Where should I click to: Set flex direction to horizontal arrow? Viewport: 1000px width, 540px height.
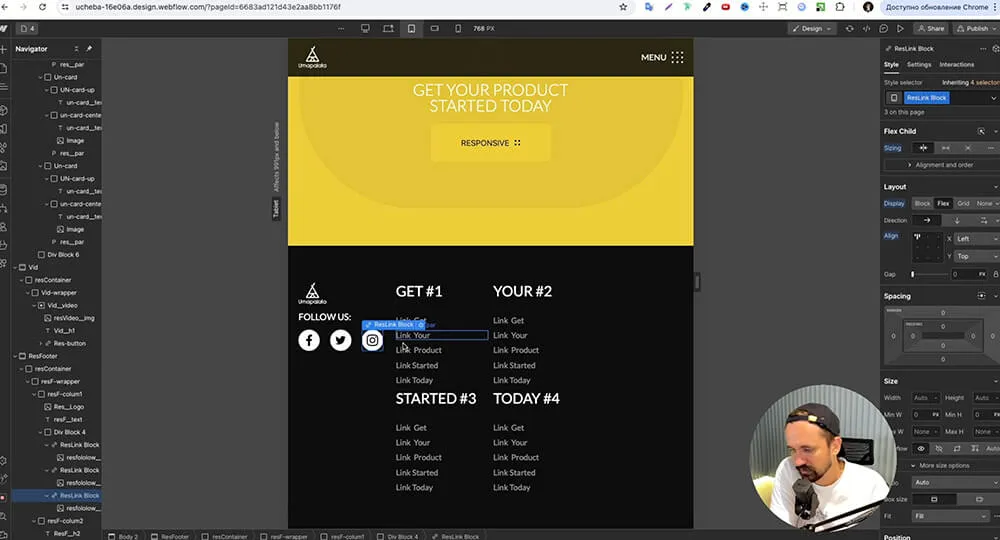pos(927,220)
